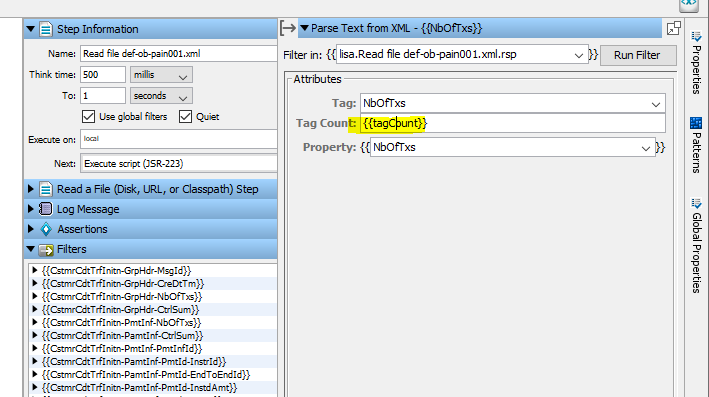Click the Tag Count input field
Viewport: 709px width, 397px height.
pos(513,123)
